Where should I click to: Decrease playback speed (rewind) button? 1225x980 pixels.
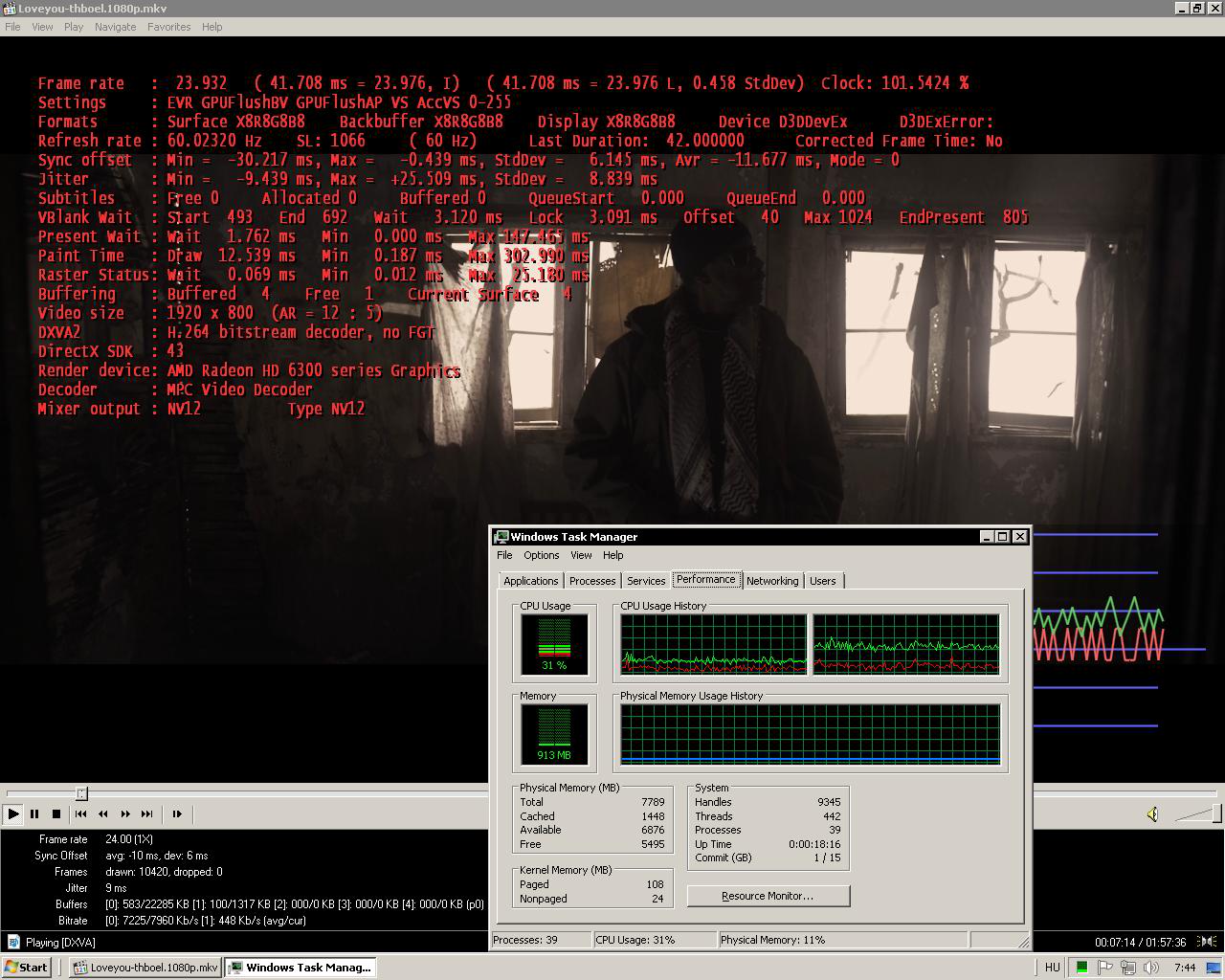click(103, 814)
